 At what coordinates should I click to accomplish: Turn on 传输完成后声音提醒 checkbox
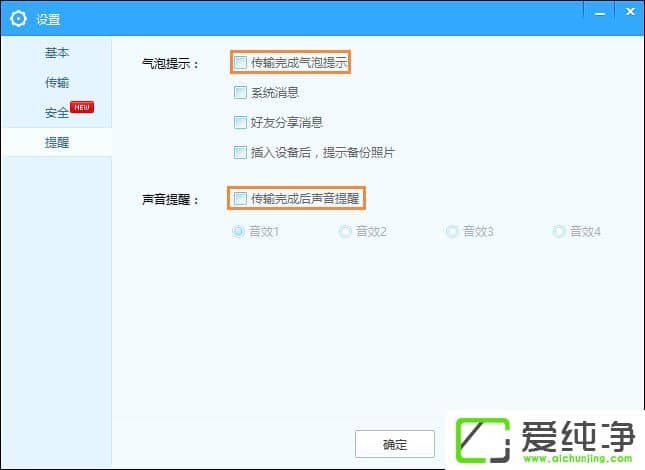pos(240,199)
